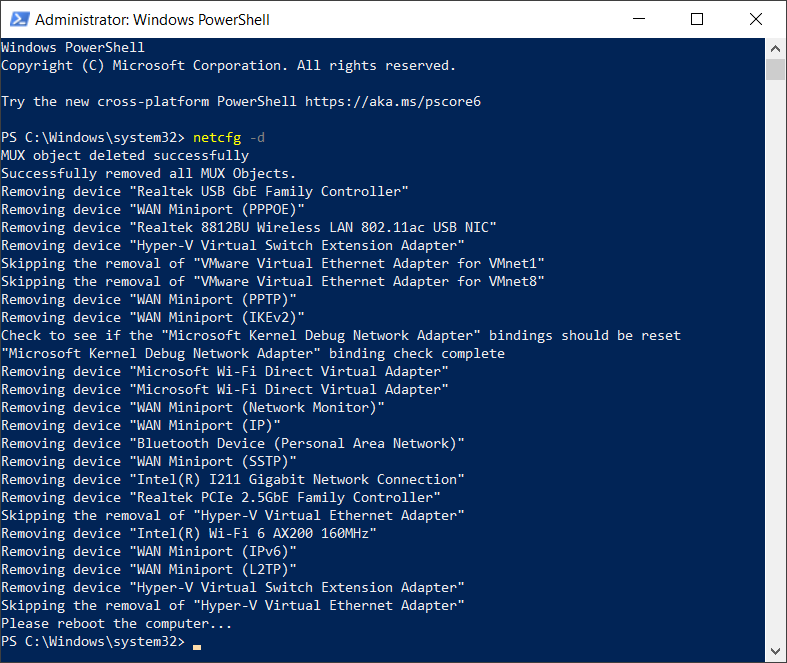Click the PowerShell icon in title bar

pyautogui.click(x=17, y=19)
